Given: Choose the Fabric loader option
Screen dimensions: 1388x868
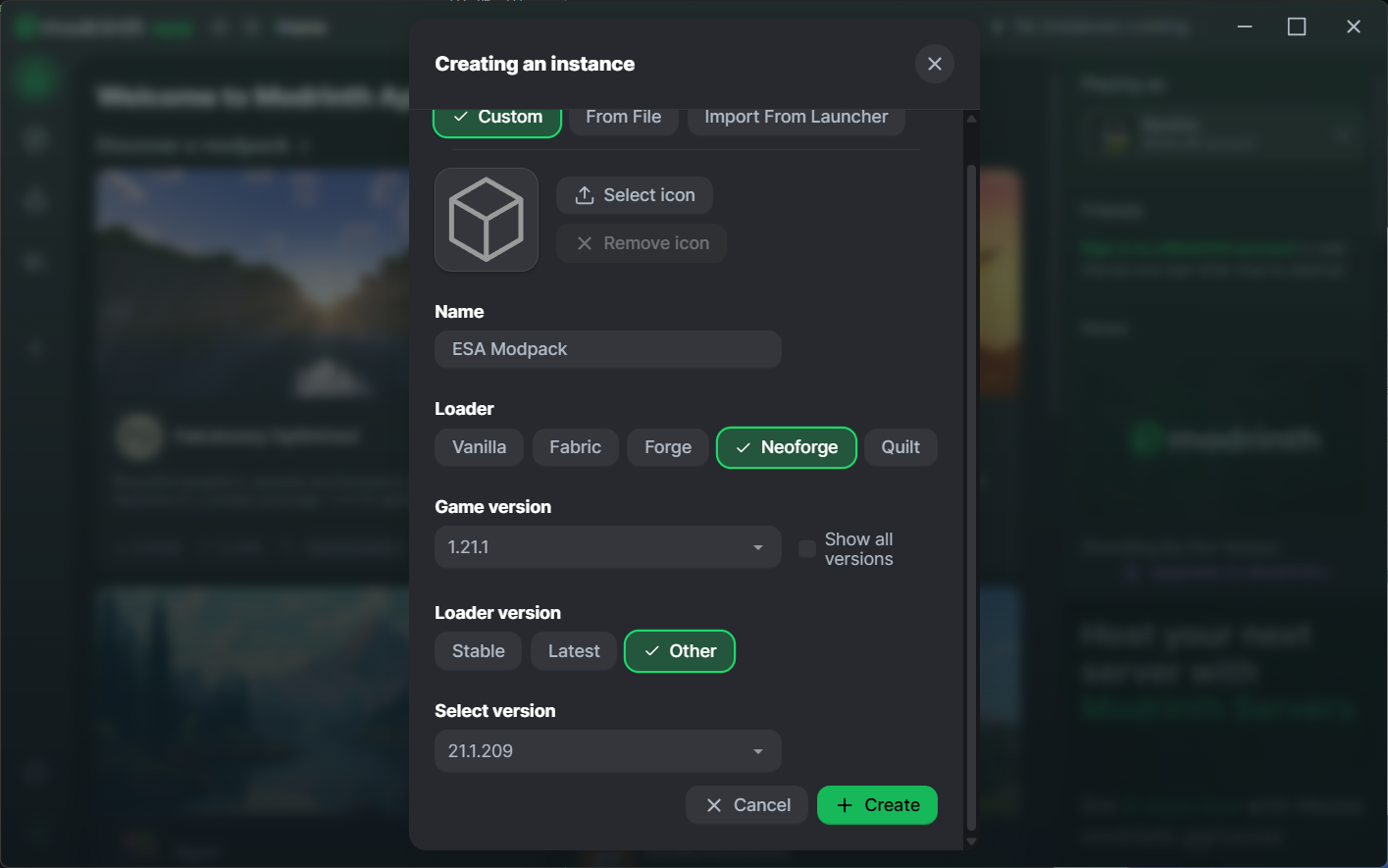Looking at the screenshot, I should tap(575, 447).
